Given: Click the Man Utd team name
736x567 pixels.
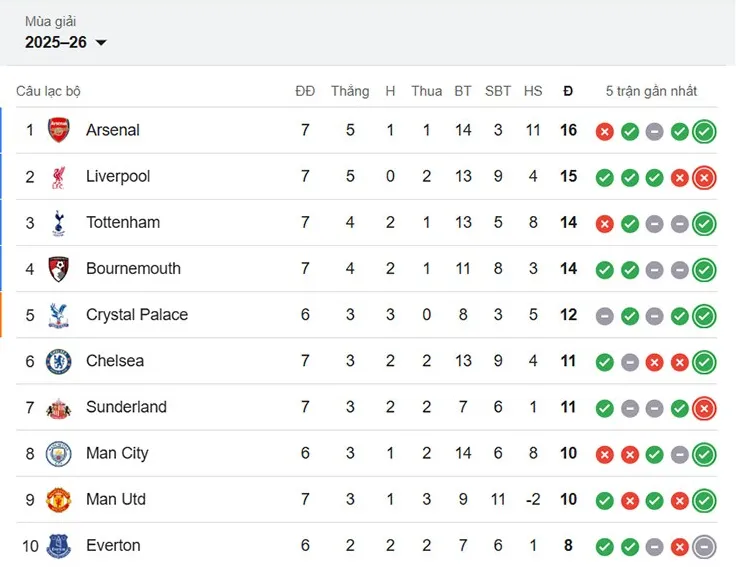Looking at the screenshot, I should [116, 499].
